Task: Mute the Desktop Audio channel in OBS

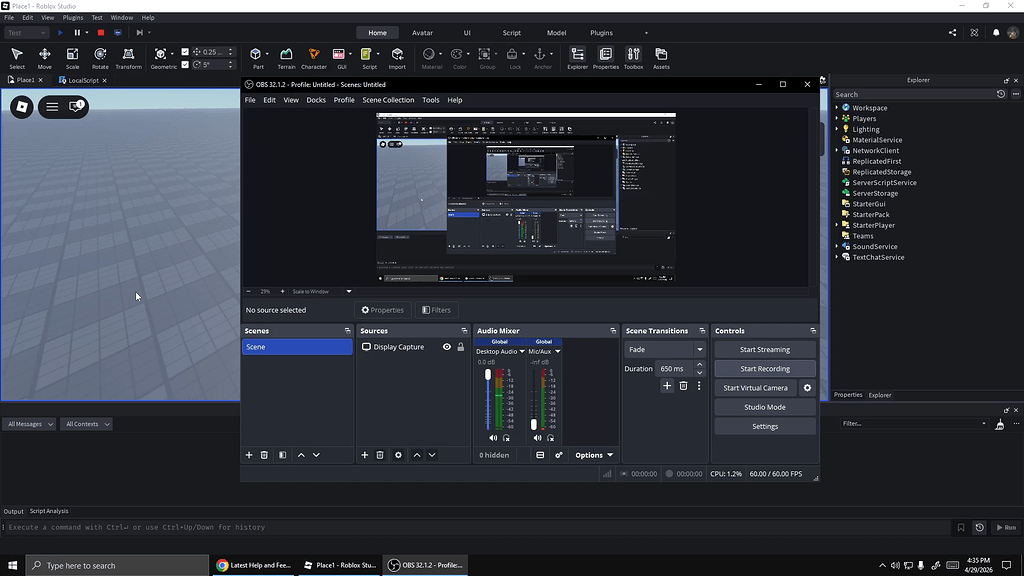Action: [493, 438]
